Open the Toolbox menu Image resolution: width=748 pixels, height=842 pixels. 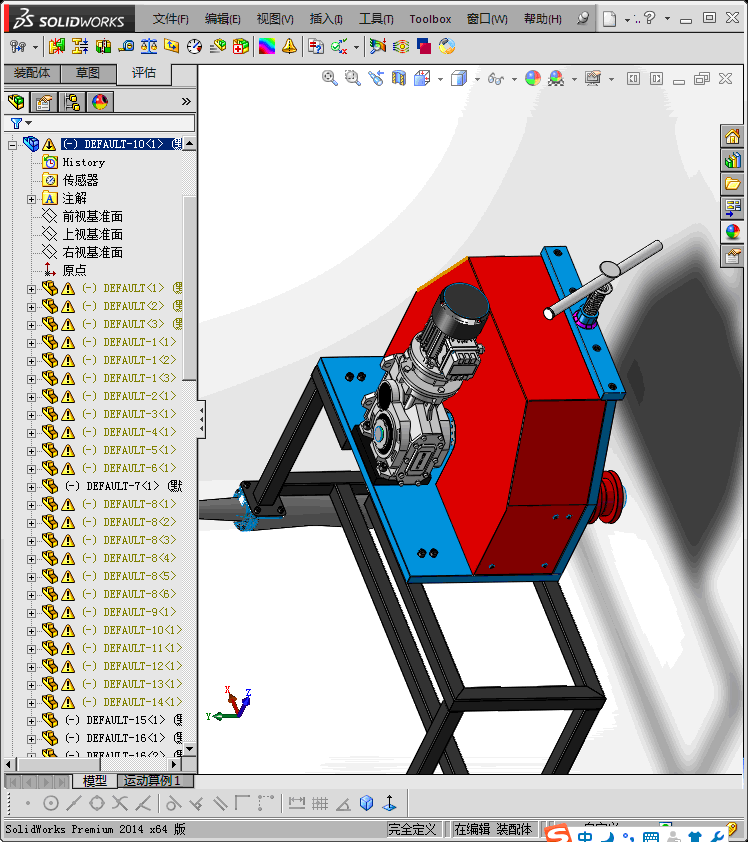pyautogui.click(x=430, y=19)
